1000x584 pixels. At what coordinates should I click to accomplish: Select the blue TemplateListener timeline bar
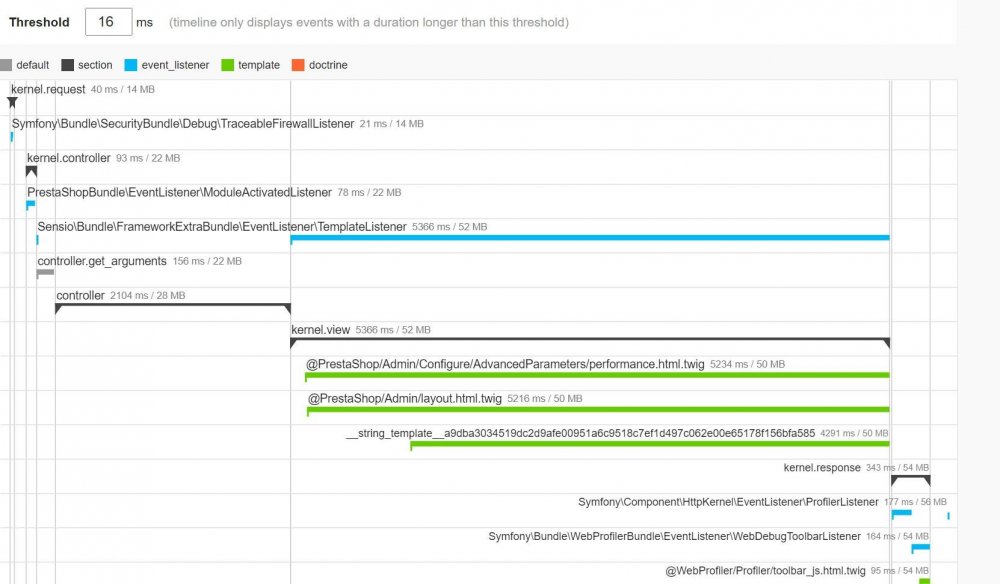(590, 238)
